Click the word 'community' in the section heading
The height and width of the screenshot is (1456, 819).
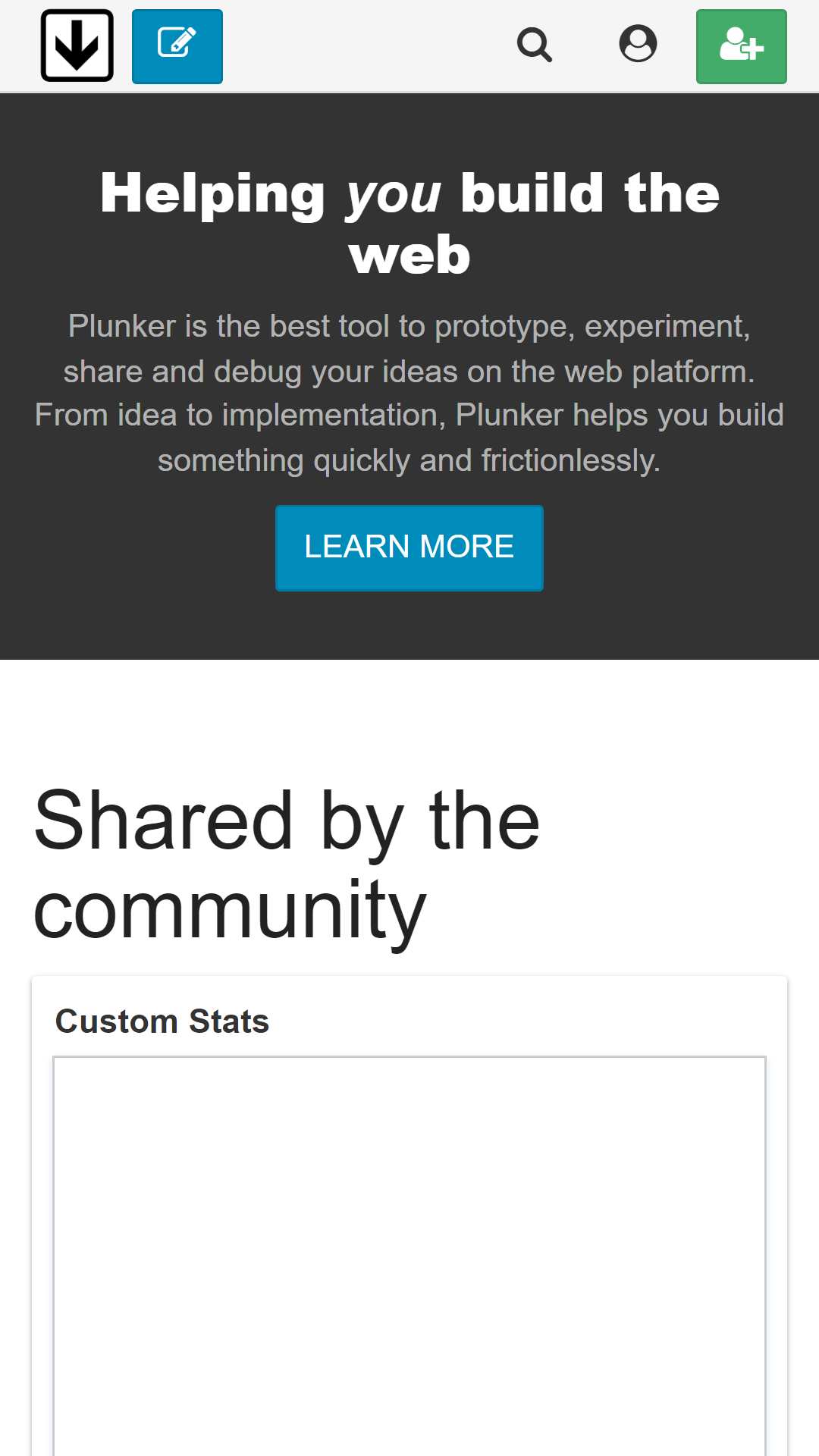tap(230, 911)
